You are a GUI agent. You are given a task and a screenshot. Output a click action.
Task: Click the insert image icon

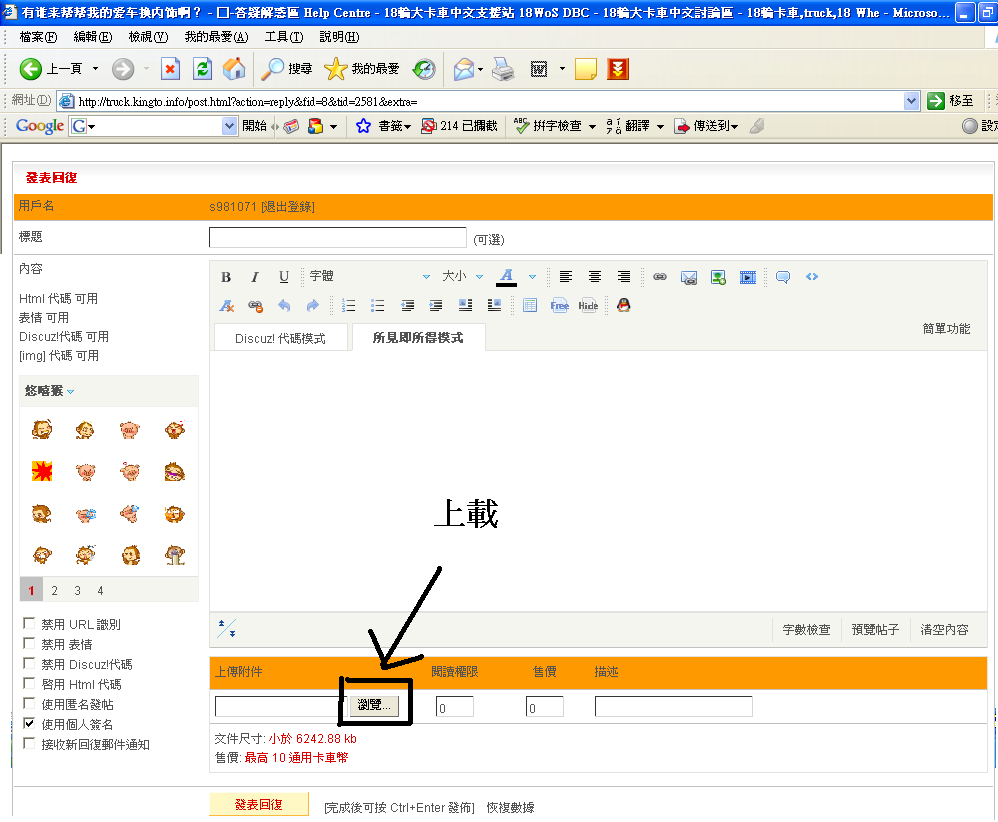coord(718,277)
